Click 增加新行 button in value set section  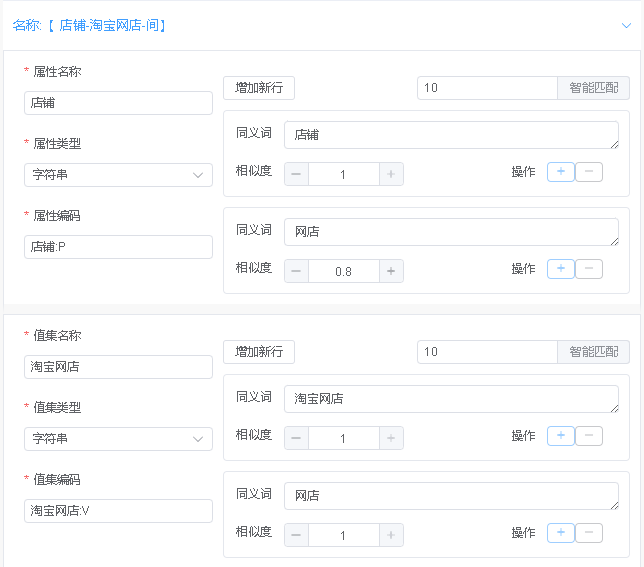pyautogui.click(x=259, y=352)
